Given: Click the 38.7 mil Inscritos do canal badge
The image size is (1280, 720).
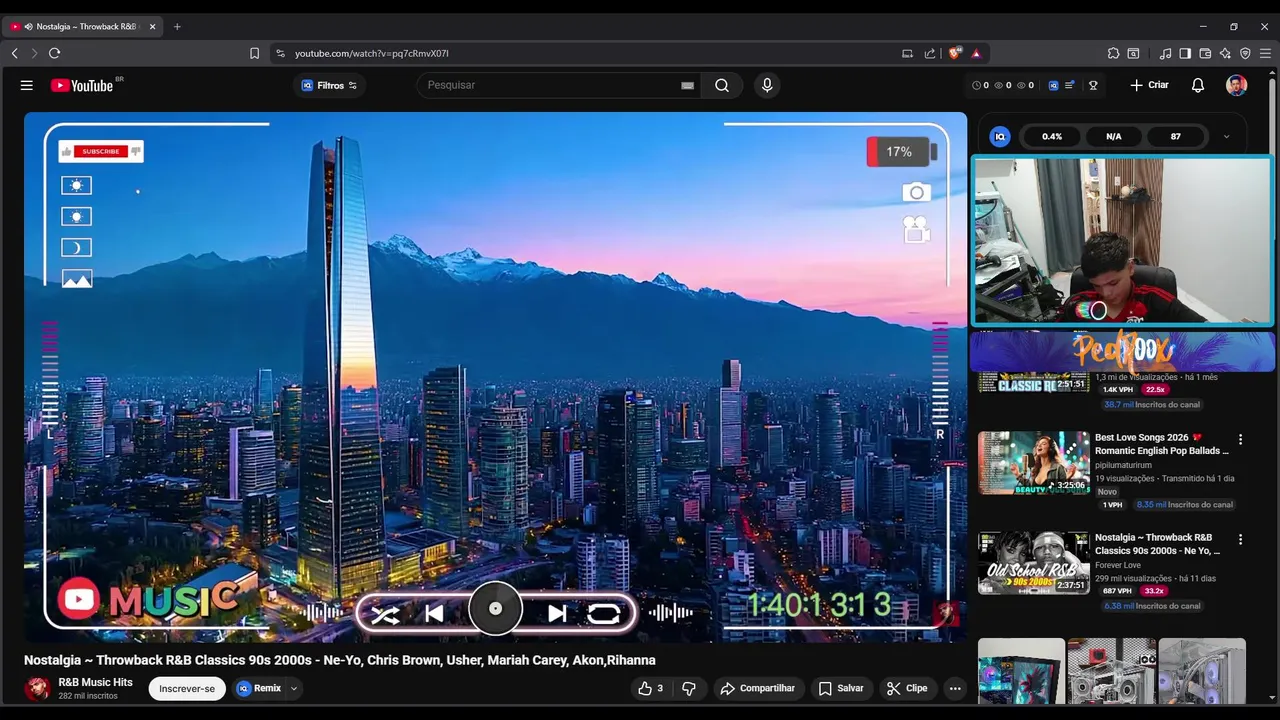Looking at the screenshot, I should 1152,405.
